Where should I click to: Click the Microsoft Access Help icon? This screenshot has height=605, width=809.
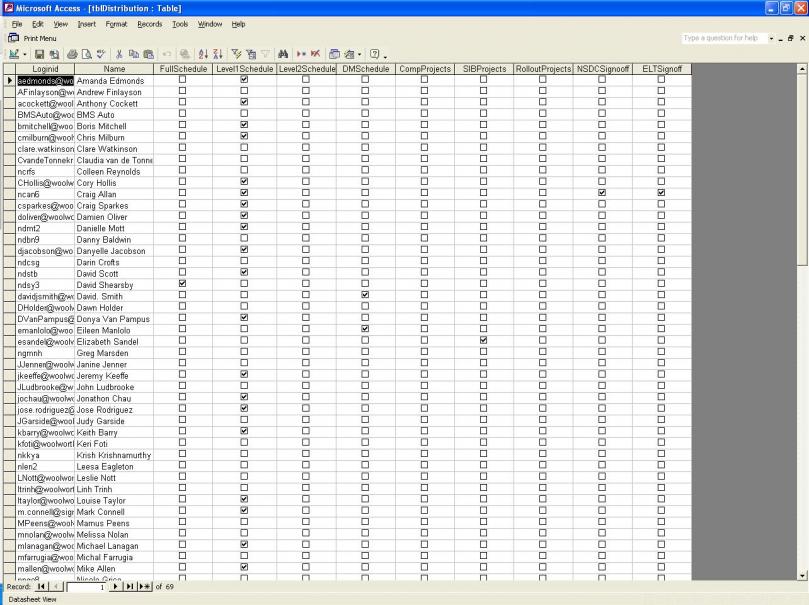tap(375, 54)
